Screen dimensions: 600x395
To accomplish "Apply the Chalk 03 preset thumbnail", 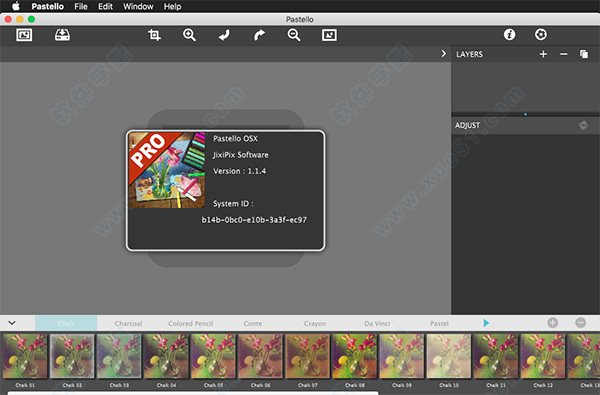I will pos(119,356).
